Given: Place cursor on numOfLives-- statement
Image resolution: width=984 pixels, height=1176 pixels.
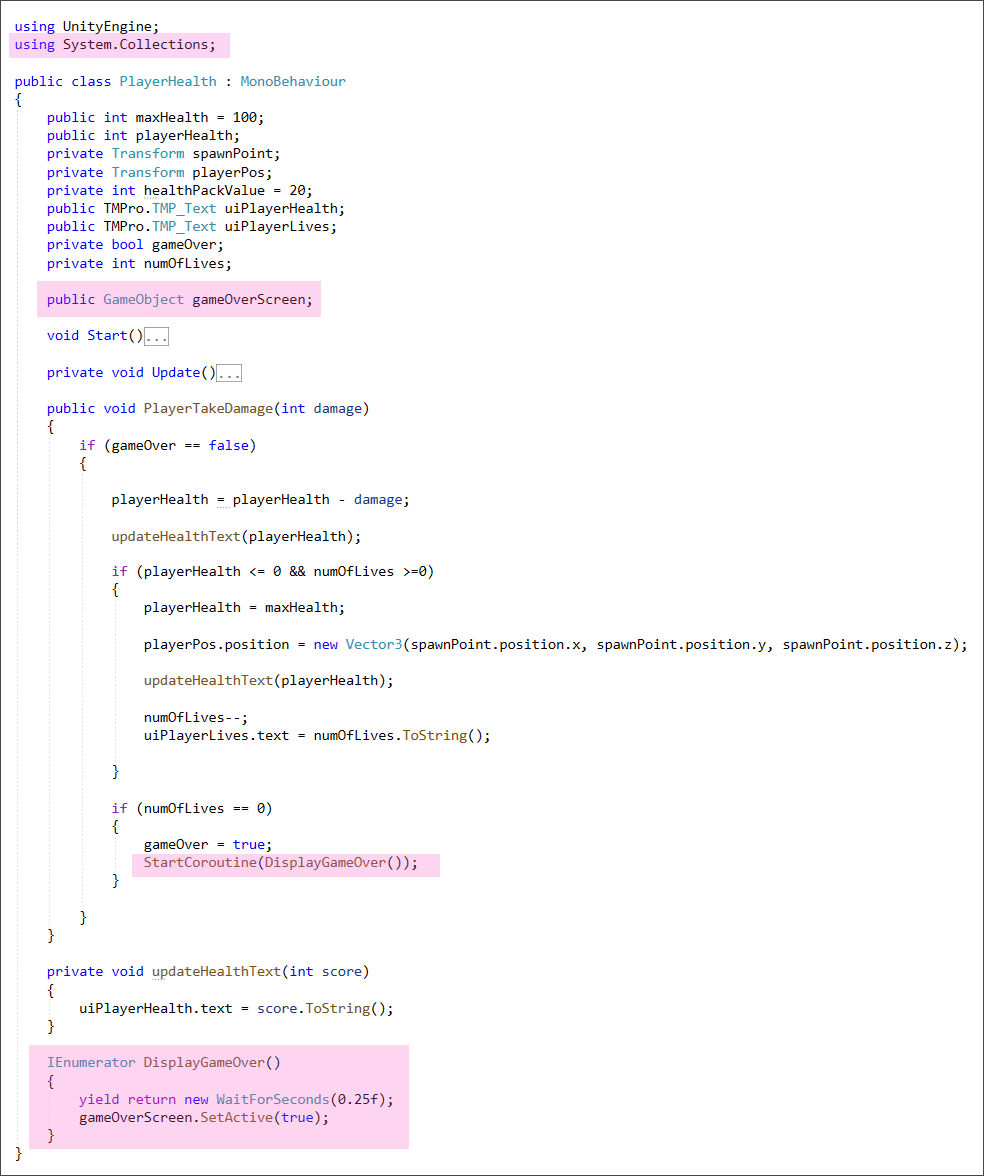Looking at the screenshot, I should click(195, 717).
